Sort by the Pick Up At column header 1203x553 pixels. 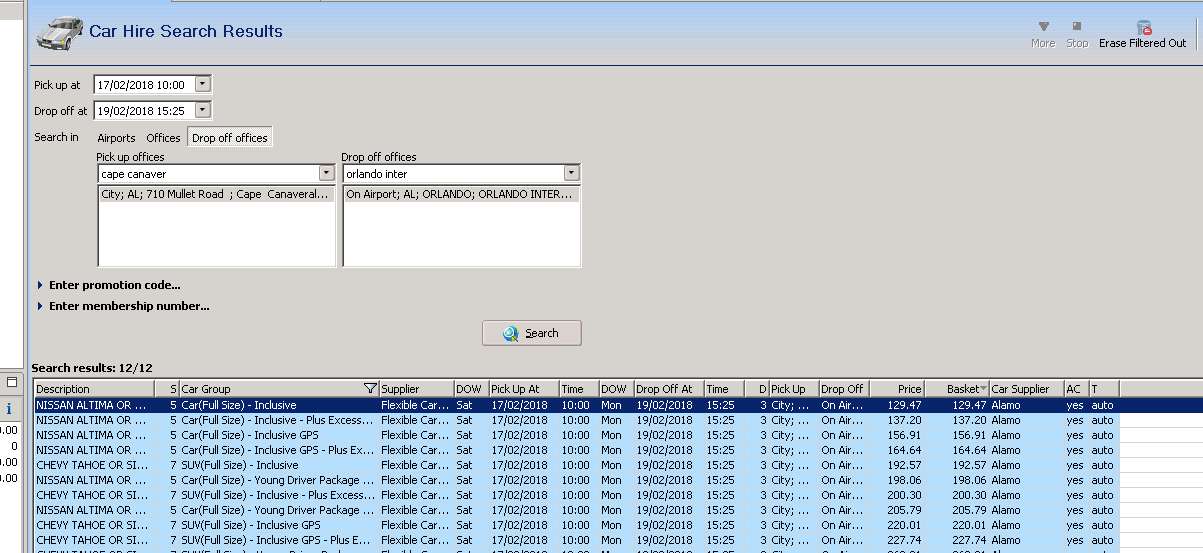click(523, 389)
